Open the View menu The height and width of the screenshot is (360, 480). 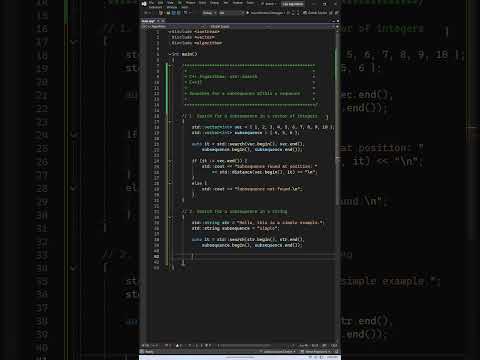tap(170, 3)
